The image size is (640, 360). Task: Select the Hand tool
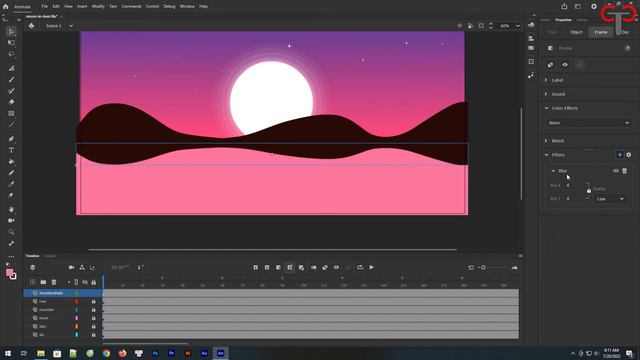pyautogui.click(x=11, y=209)
